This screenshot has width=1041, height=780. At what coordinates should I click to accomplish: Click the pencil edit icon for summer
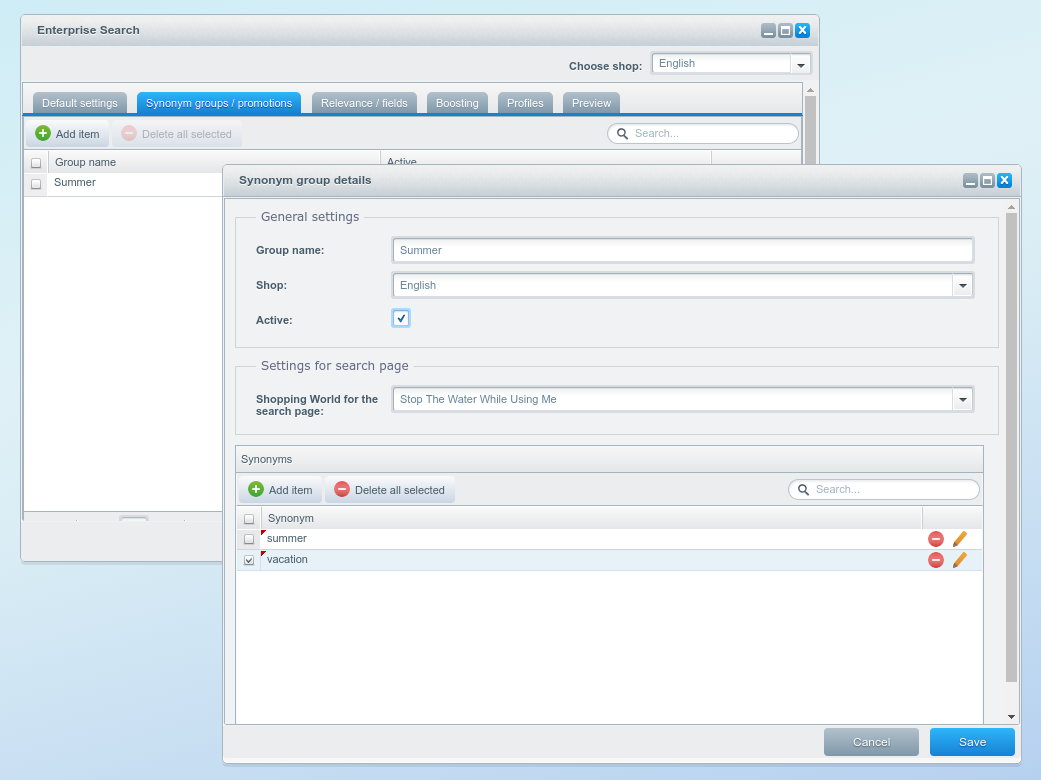[960, 539]
